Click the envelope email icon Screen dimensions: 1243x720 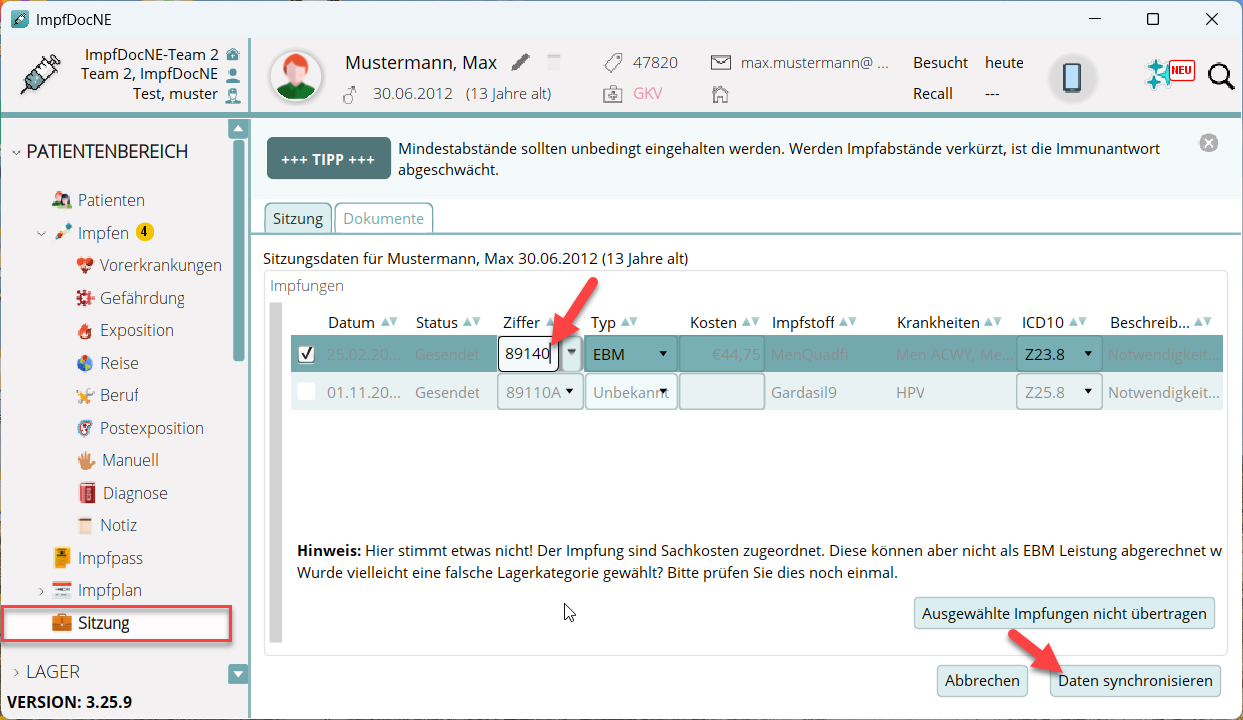point(720,63)
